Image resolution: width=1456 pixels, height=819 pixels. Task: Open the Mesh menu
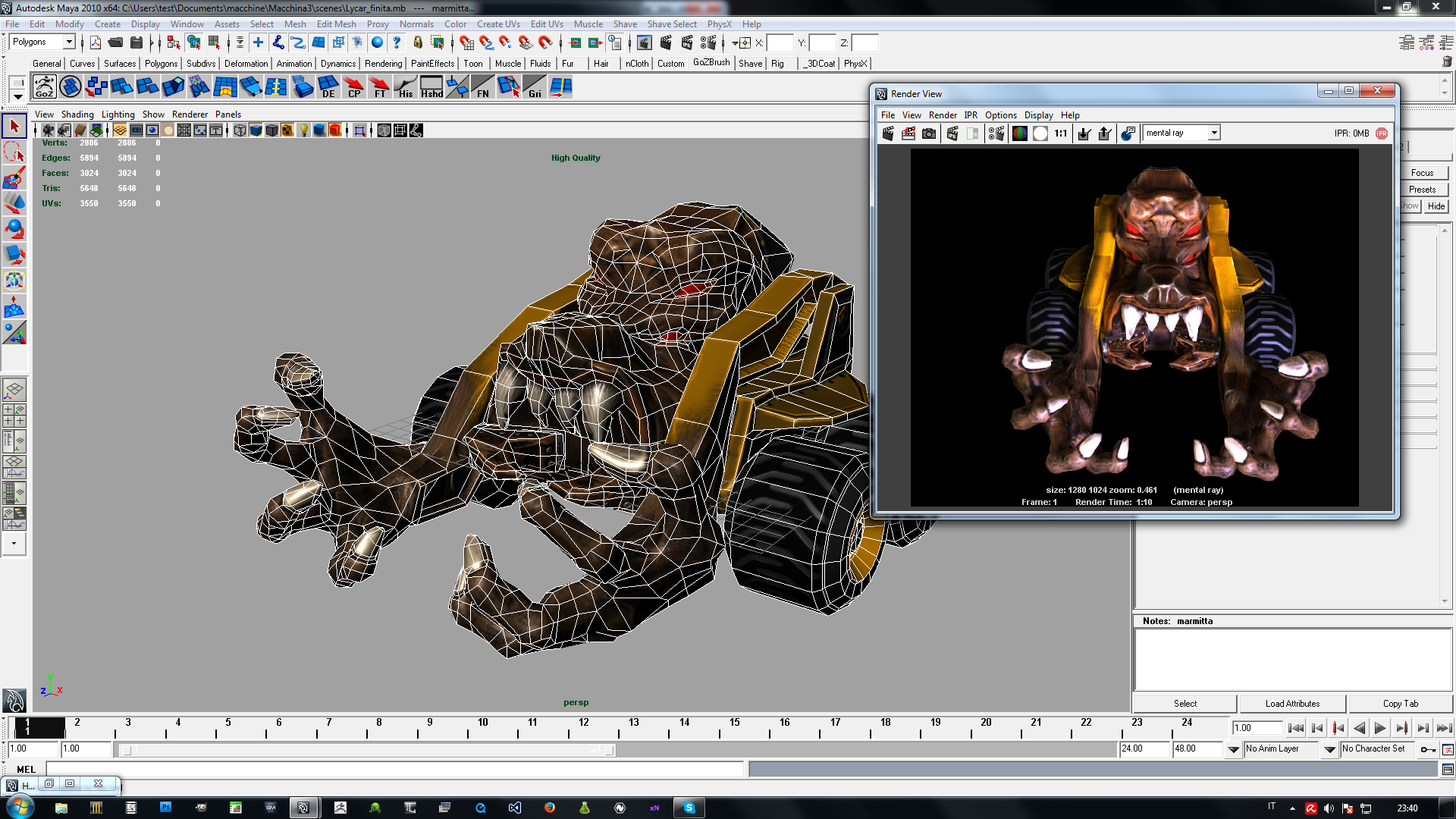pyautogui.click(x=295, y=24)
